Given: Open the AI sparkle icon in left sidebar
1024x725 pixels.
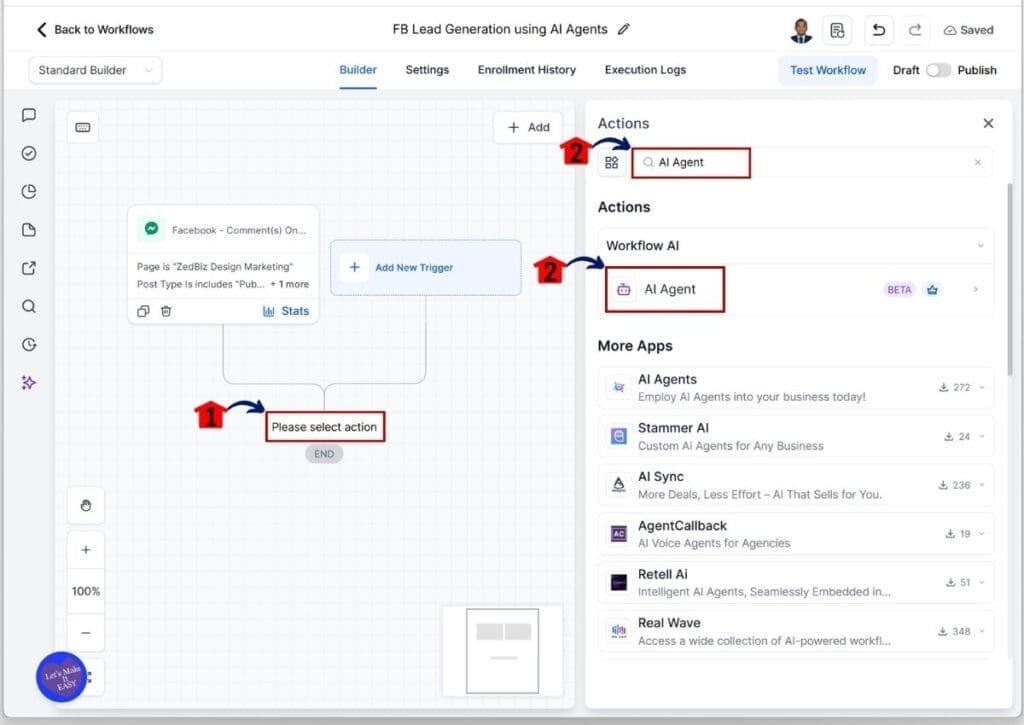Looking at the screenshot, I should pyautogui.click(x=29, y=383).
